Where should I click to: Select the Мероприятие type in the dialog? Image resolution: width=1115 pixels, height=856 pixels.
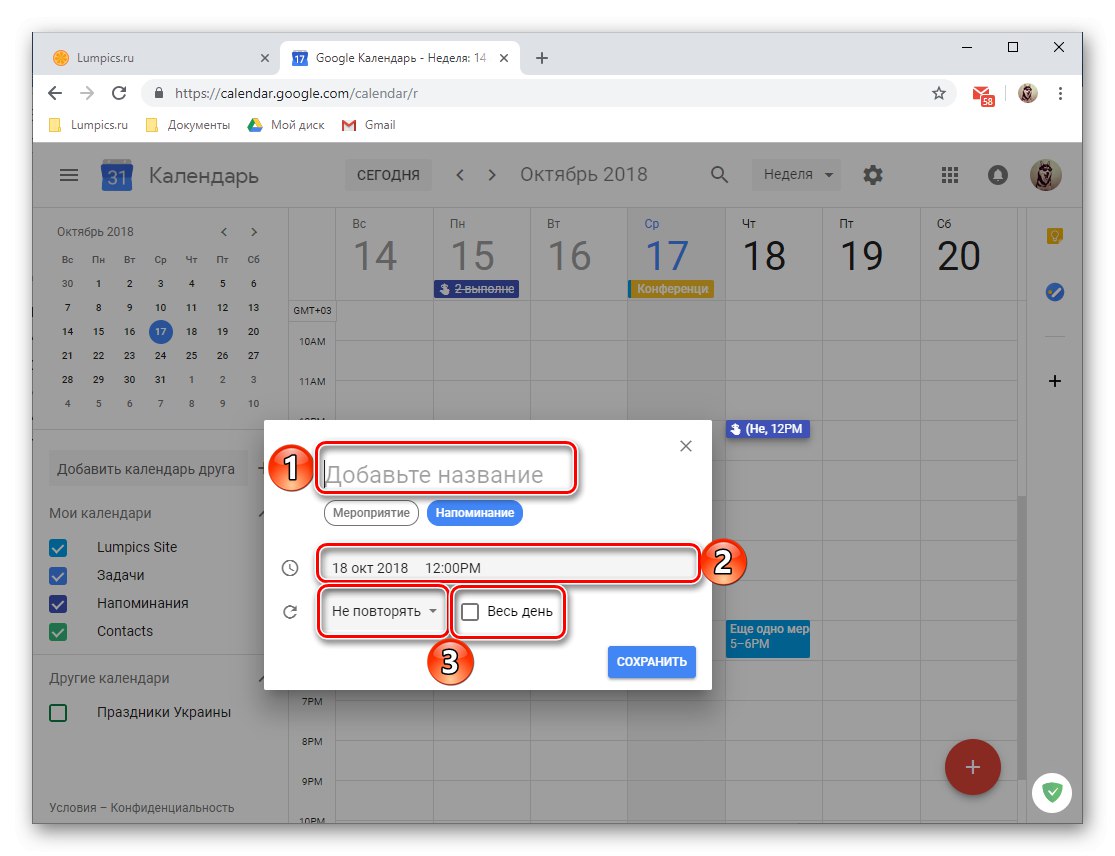(x=371, y=512)
